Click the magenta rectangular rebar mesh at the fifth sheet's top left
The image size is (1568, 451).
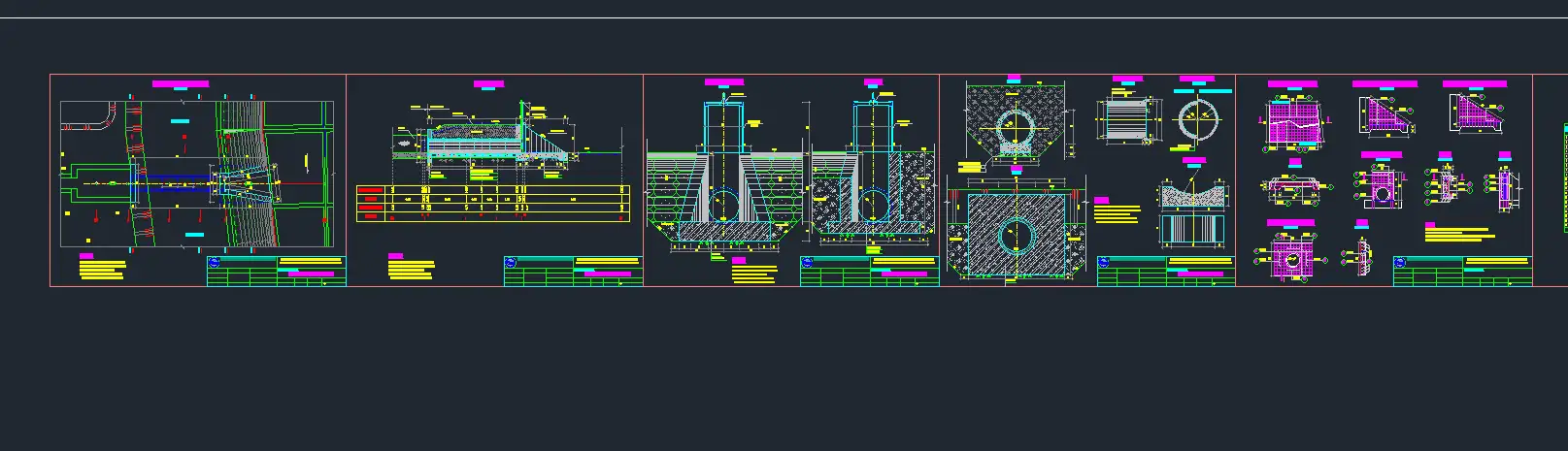point(1293,126)
